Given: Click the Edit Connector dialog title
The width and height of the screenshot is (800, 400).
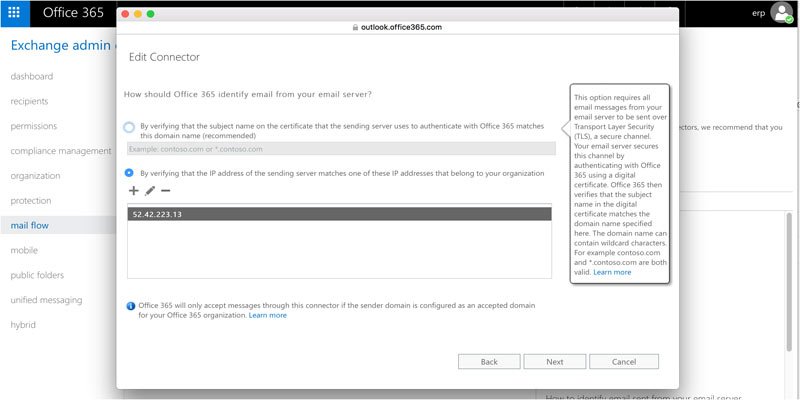Looking at the screenshot, I should coord(164,57).
